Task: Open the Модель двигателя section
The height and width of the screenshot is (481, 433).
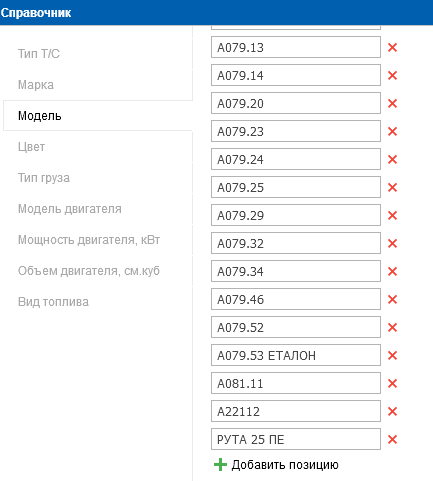Action: click(x=70, y=209)
